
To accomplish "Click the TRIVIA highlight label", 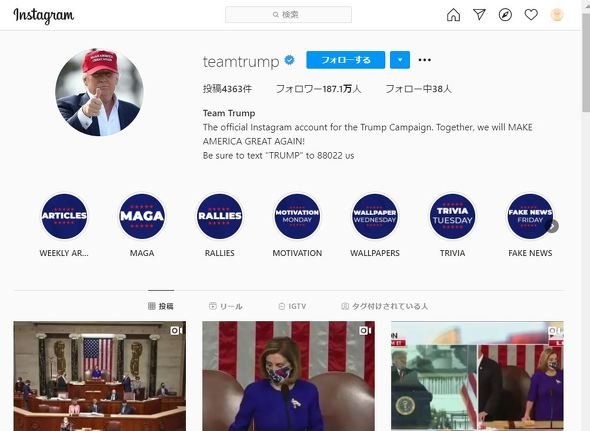I will (x=453, y=253).
